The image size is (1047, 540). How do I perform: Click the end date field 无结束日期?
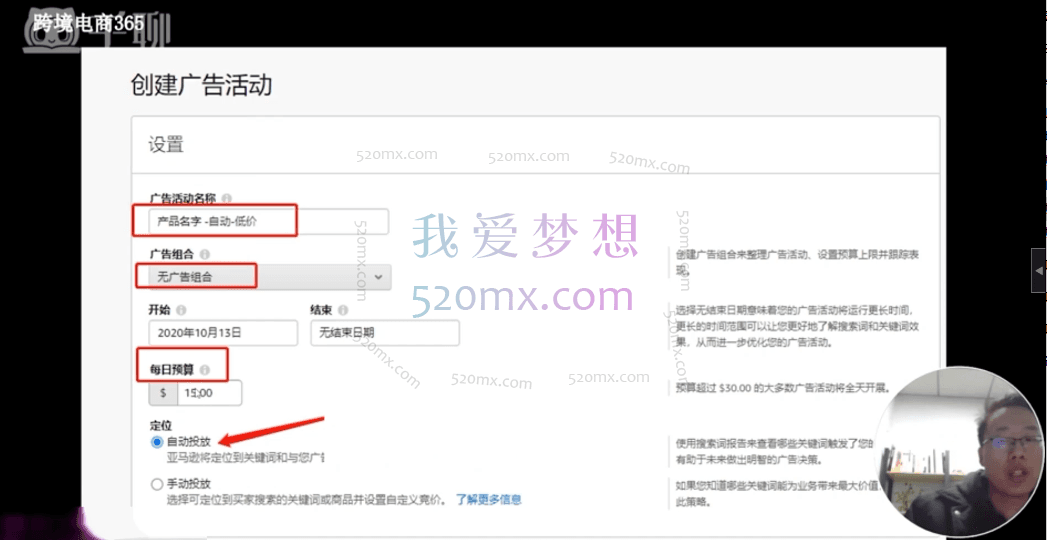click(385, 332)
